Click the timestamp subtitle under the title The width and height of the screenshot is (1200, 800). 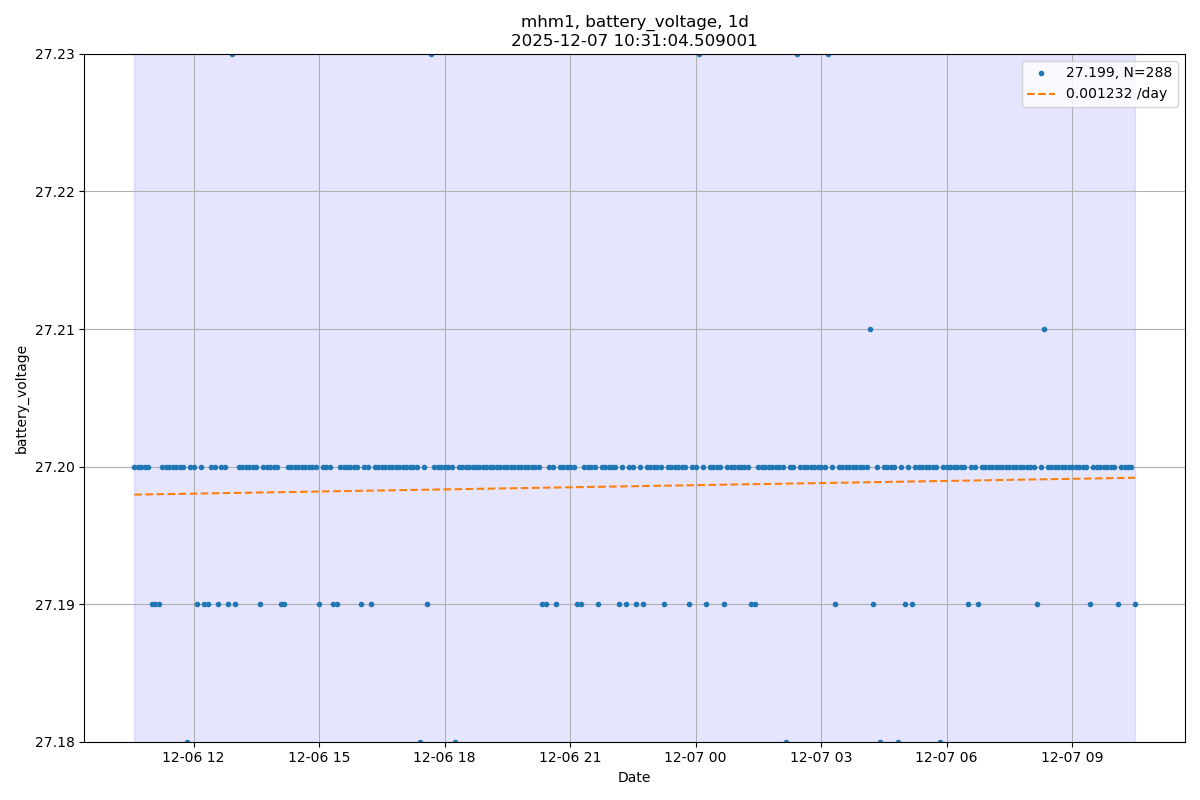[634, 41]
